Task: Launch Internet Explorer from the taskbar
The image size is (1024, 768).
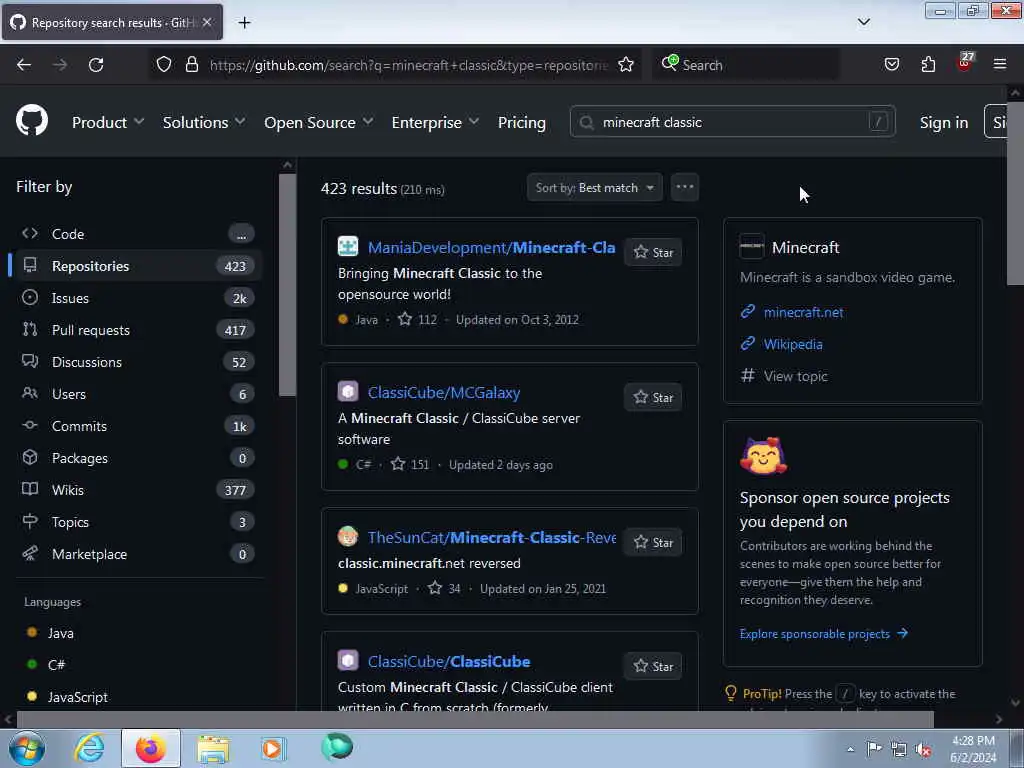Action: tap(88, 748)
